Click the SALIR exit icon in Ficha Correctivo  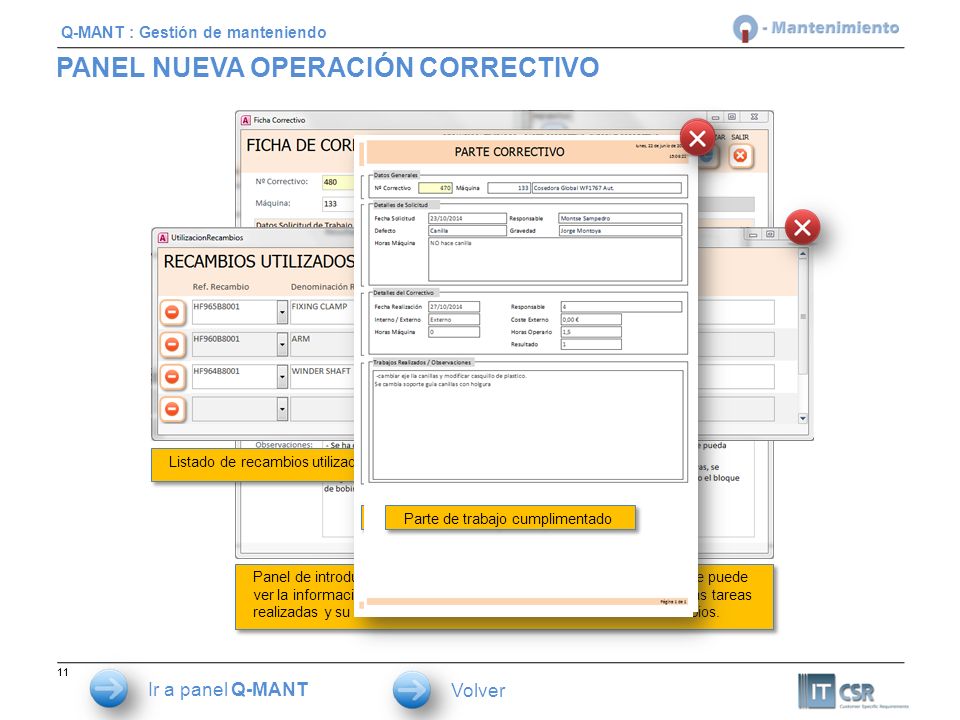[x=740, y=156]
